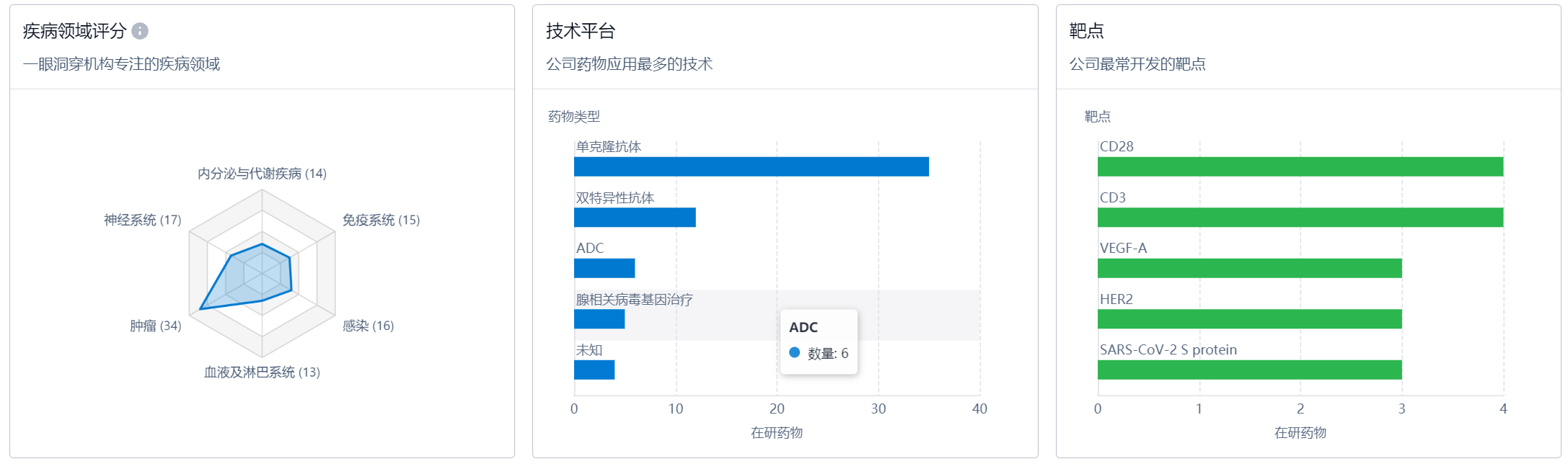Click the 感染 (16) radar label
The height and width of the screenshot is (464, 1568).
point(368,326)
